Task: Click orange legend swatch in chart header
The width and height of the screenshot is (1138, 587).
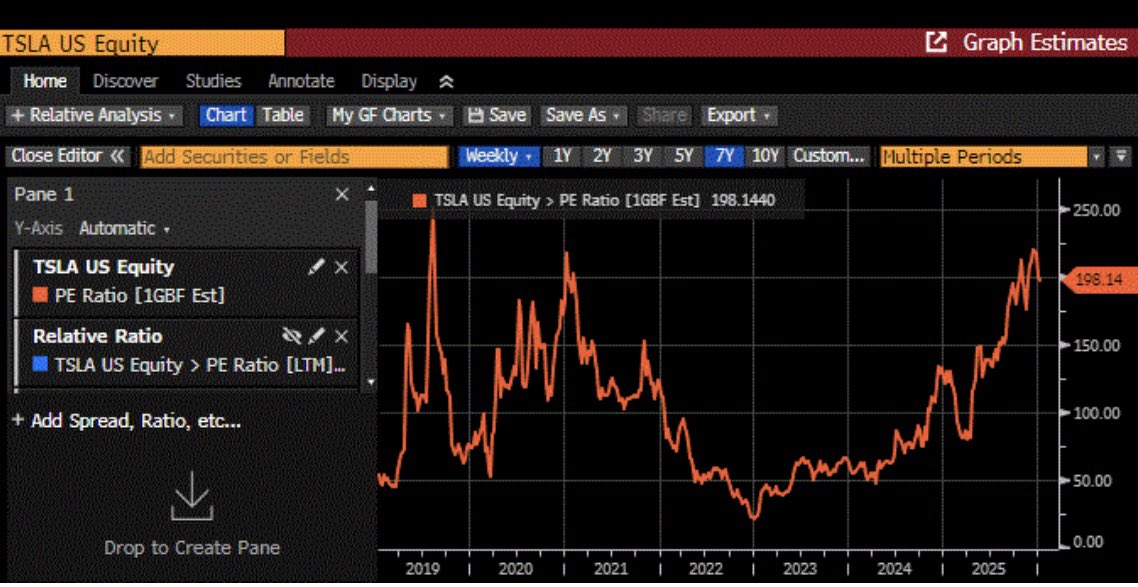Action: pos(419,200)
